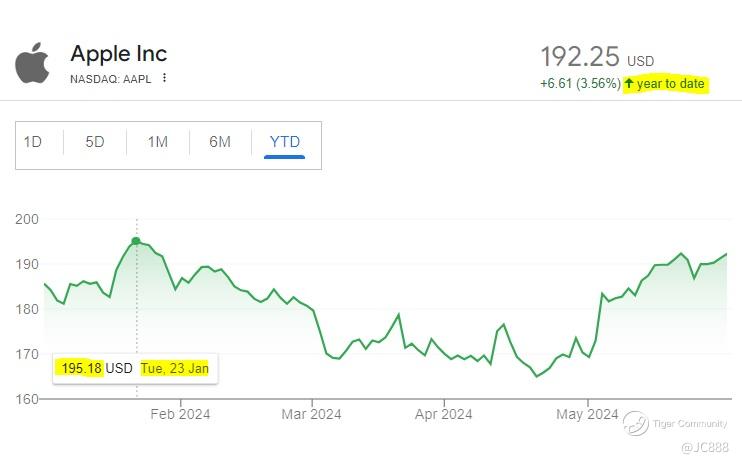The width and height of the screenshot is (742, 464).
Task: Choose the 6M range tab
Action: 220,142
